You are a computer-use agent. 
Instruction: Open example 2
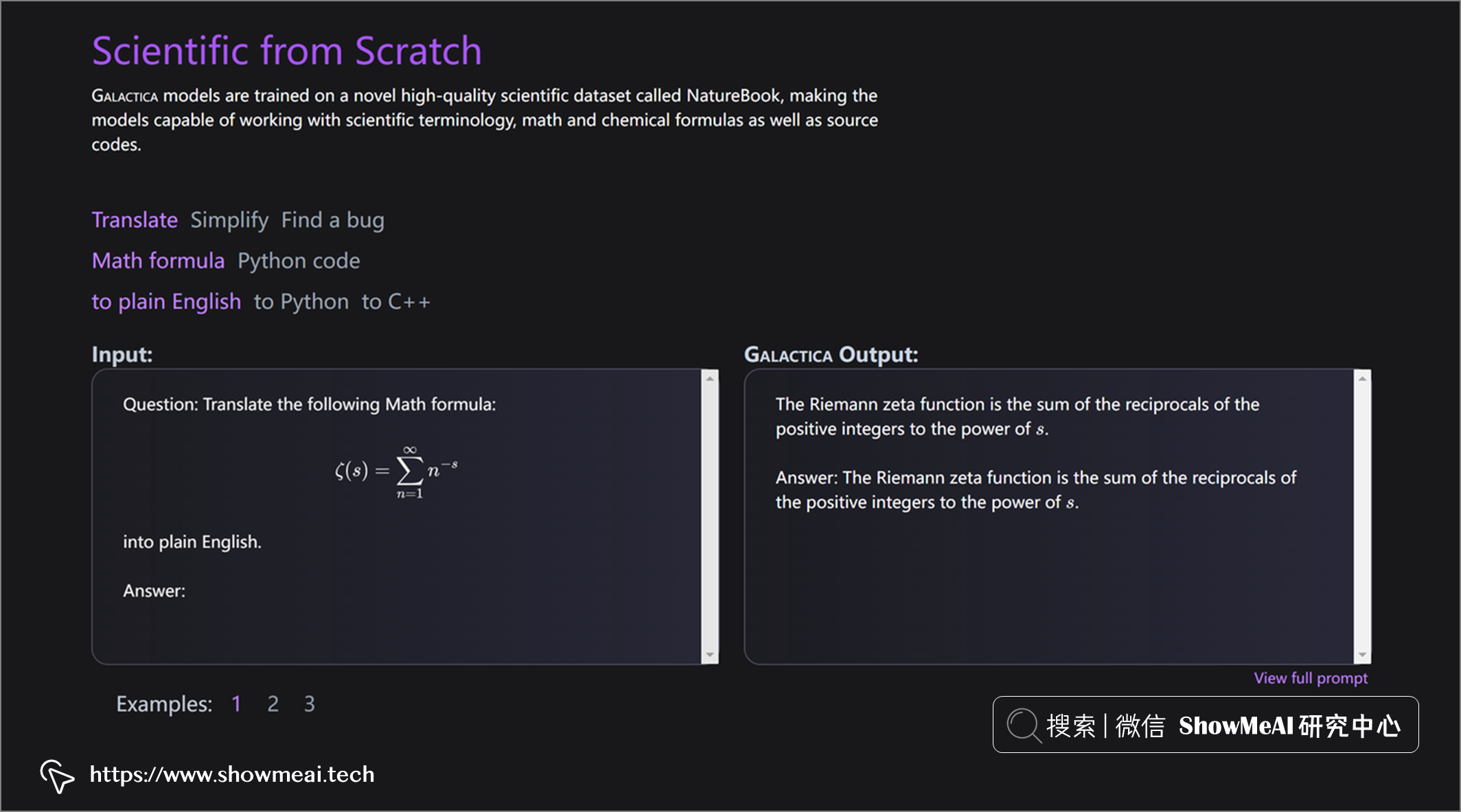pyautogui.click(x=273, y=704)
